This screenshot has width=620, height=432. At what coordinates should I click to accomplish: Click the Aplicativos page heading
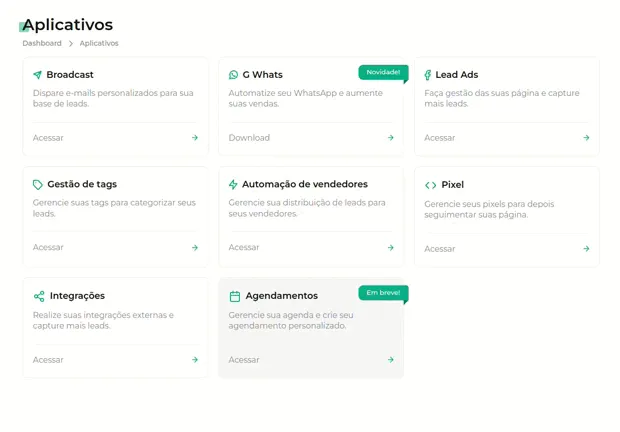68,25
